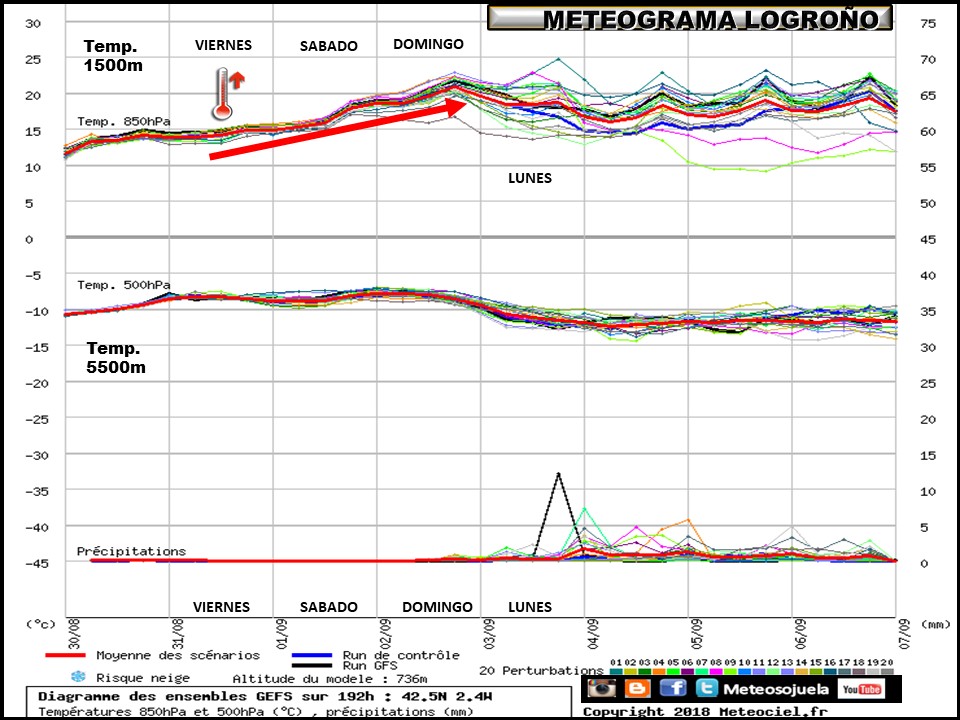Click the blue Run de contrôle line sample

312,655
